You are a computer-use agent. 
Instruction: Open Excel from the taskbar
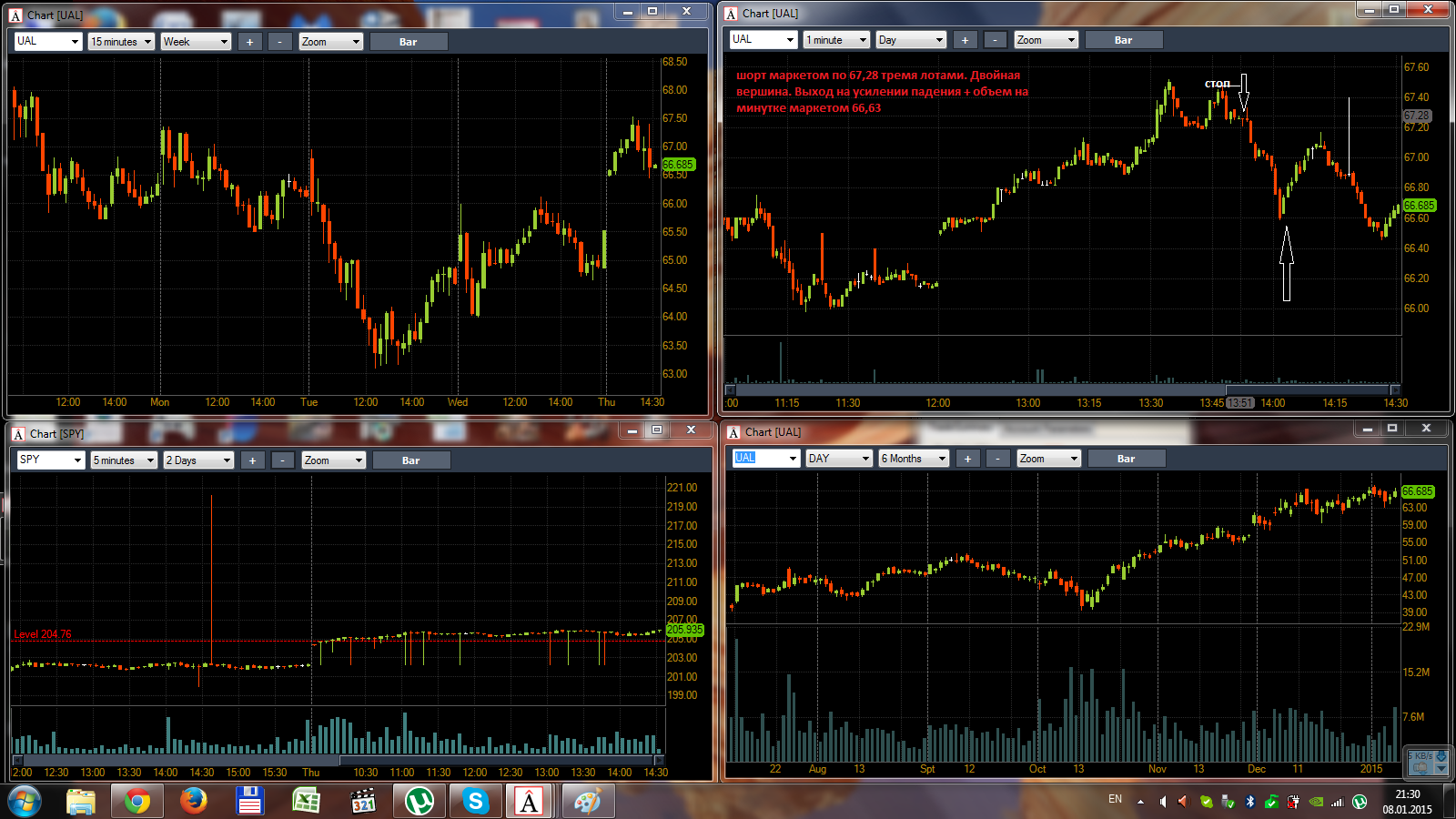(x=306, y=801)
